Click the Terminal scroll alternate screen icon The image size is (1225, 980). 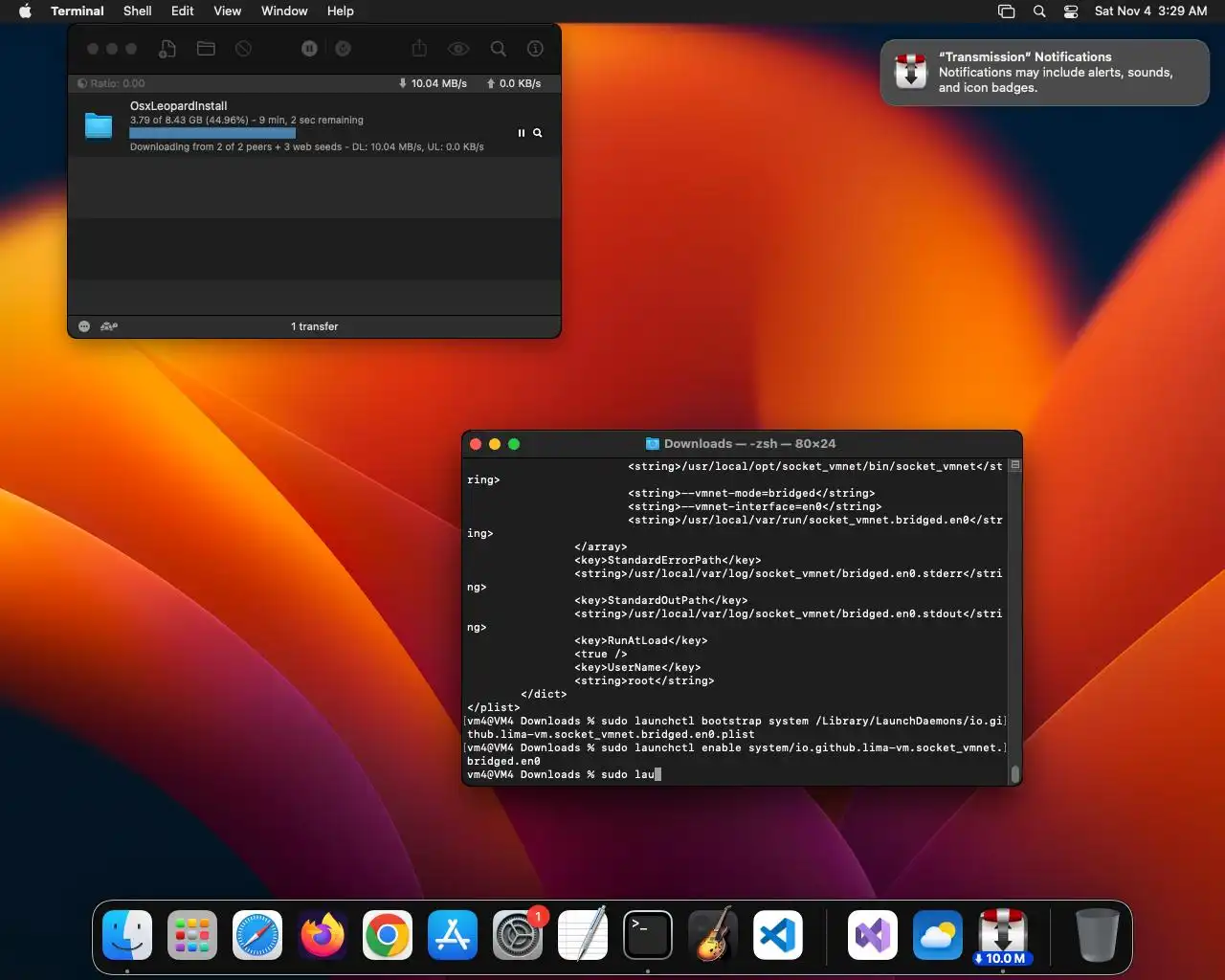1015,465
